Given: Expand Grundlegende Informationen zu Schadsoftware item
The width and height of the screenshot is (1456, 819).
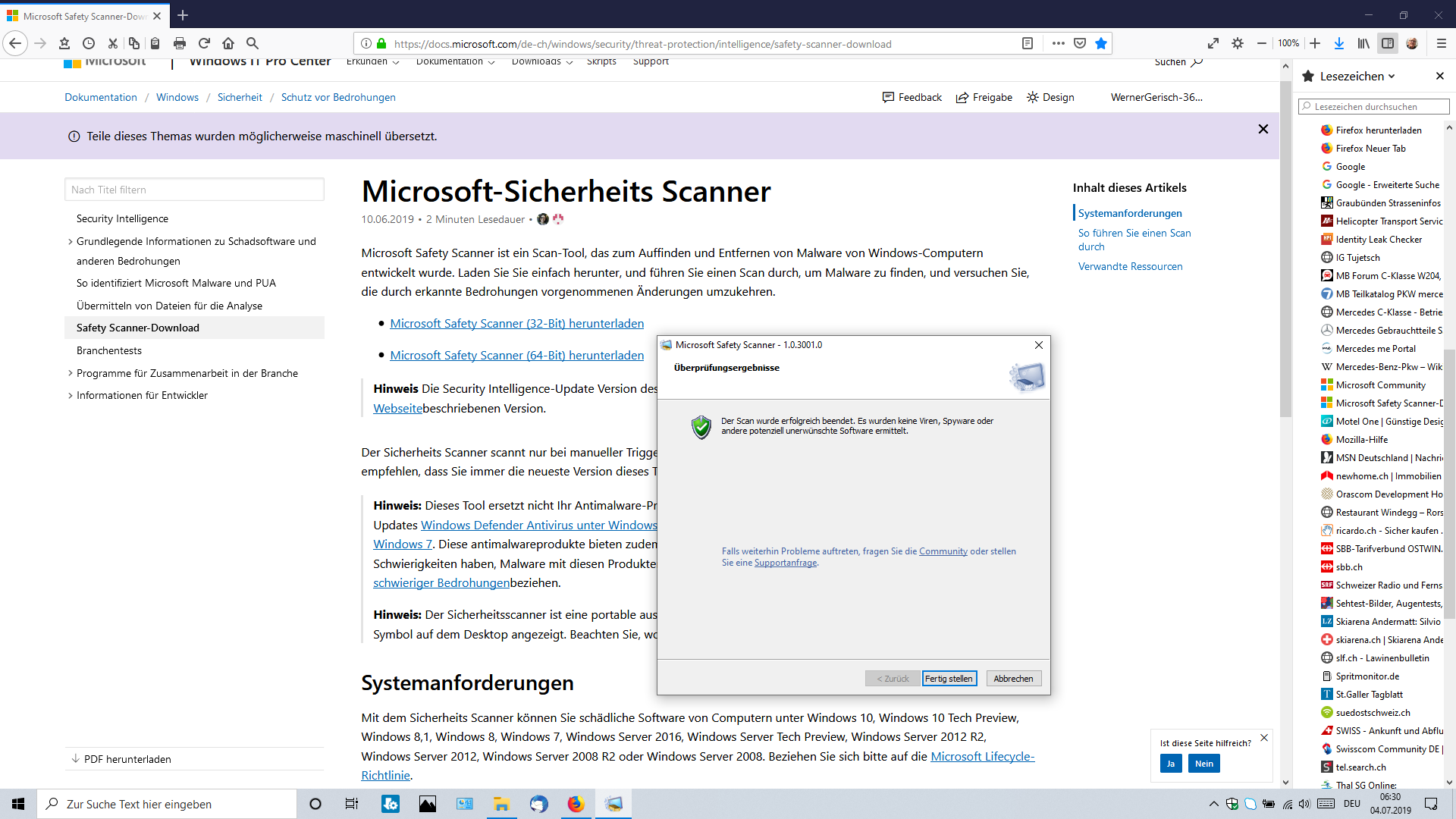Looking at the screenshot, I should coord(196,251).
